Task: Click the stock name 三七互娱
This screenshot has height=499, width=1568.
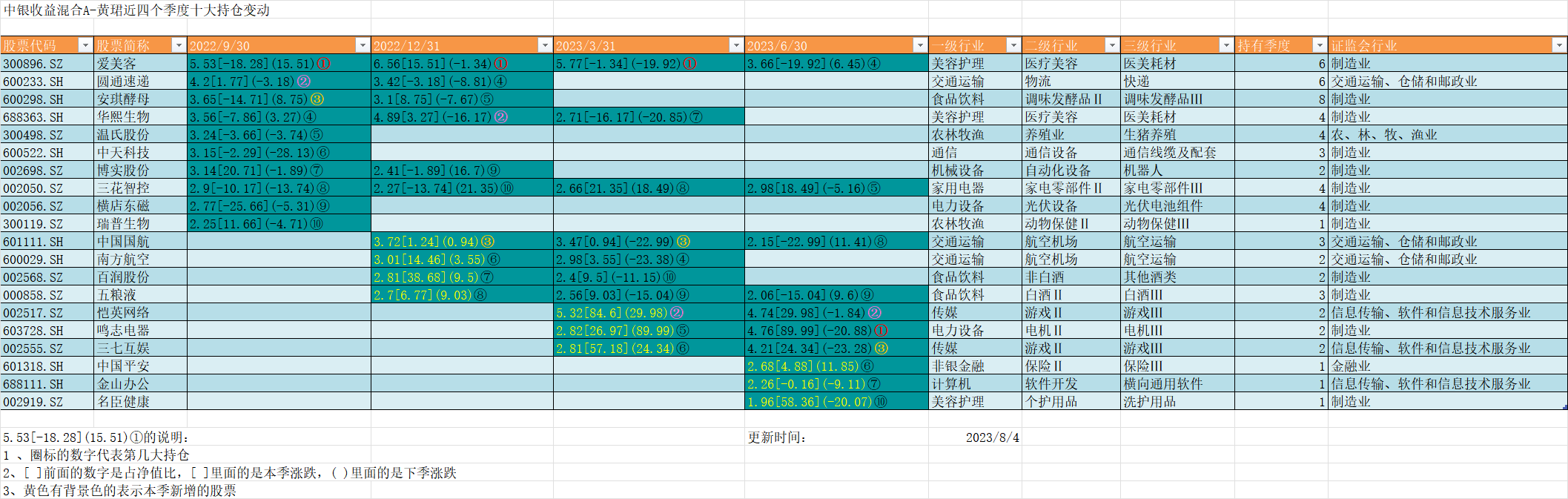Action: coord(140,348)
